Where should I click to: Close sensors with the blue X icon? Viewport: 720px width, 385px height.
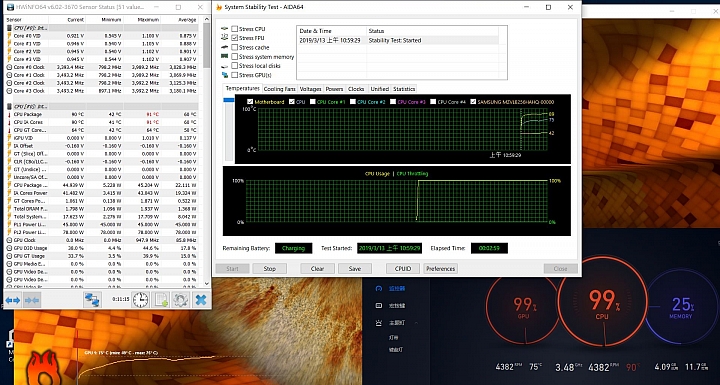point(201,300)
